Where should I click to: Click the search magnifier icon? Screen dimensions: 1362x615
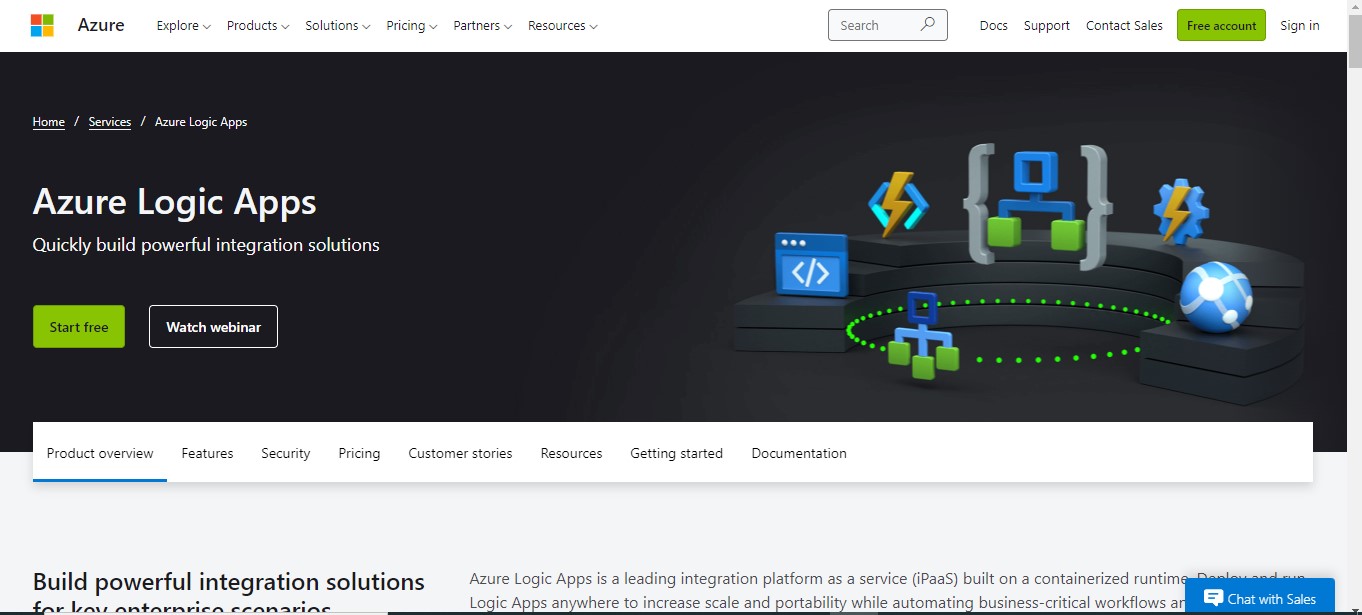point(928,25)
